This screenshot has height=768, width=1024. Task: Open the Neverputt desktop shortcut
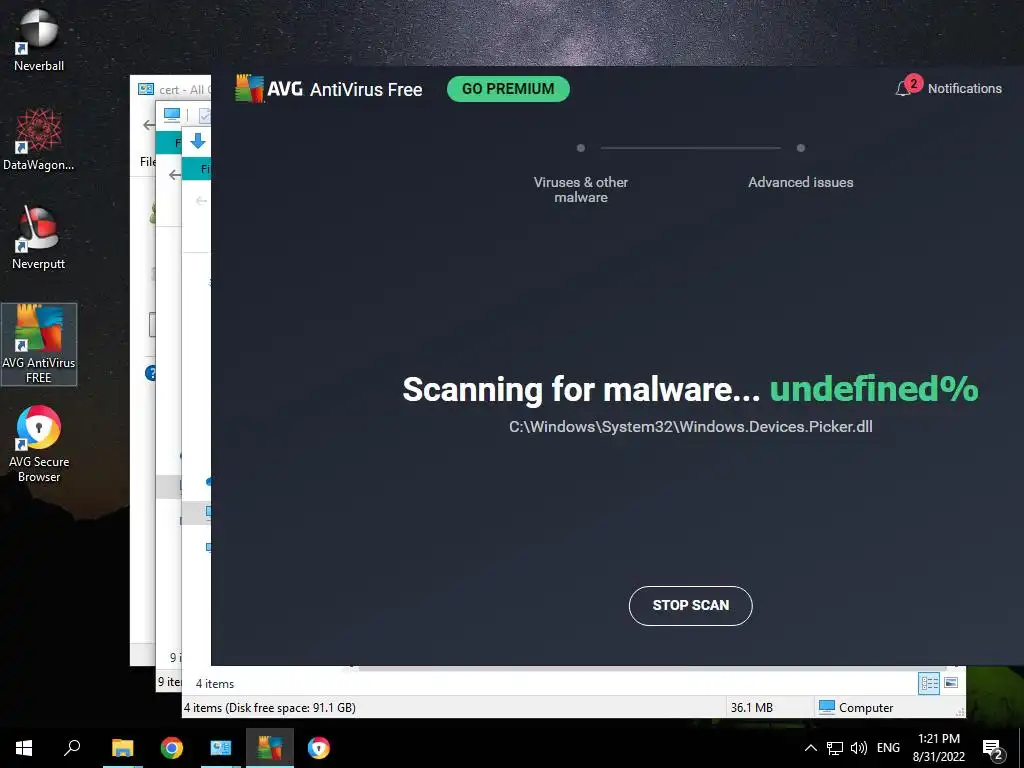click(39, 238)
